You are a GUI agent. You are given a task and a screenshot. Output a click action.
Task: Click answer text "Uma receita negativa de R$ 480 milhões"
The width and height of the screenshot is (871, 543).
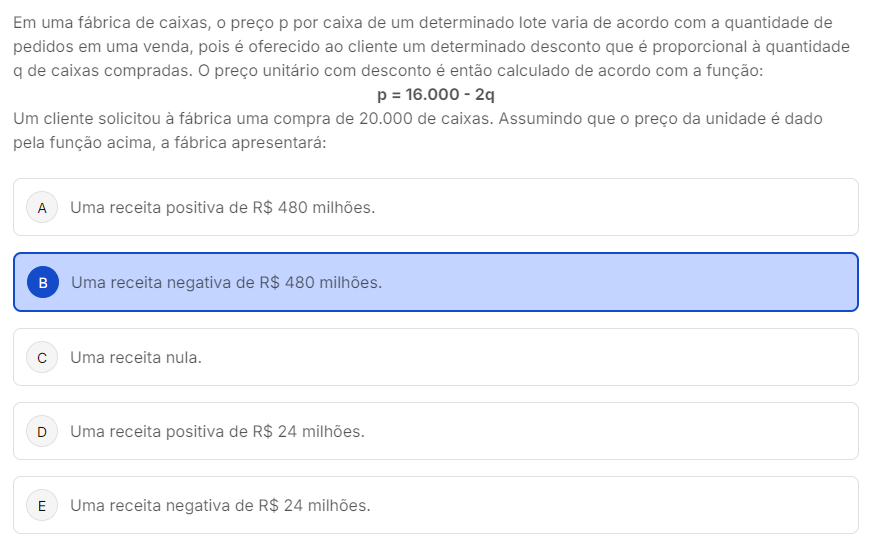click(226, 283)
